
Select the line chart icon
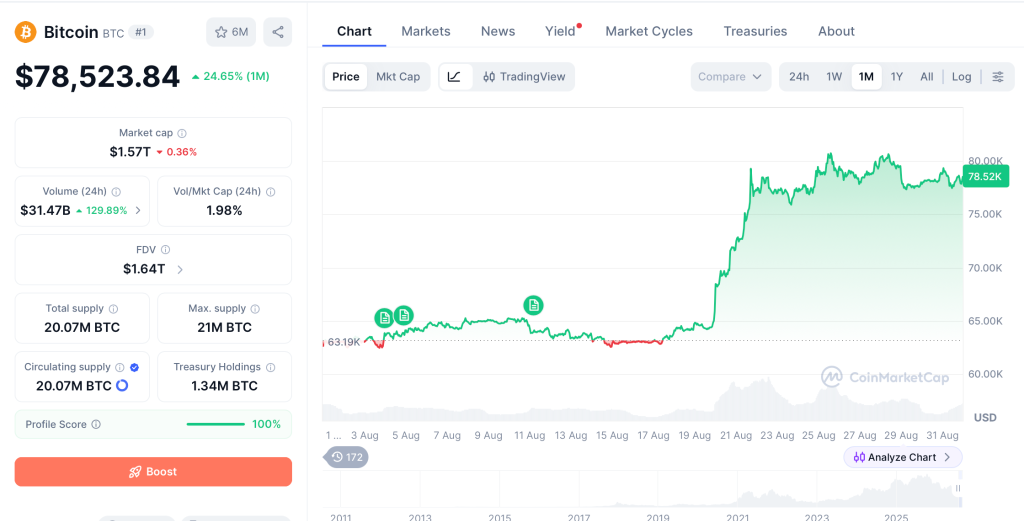455,76
